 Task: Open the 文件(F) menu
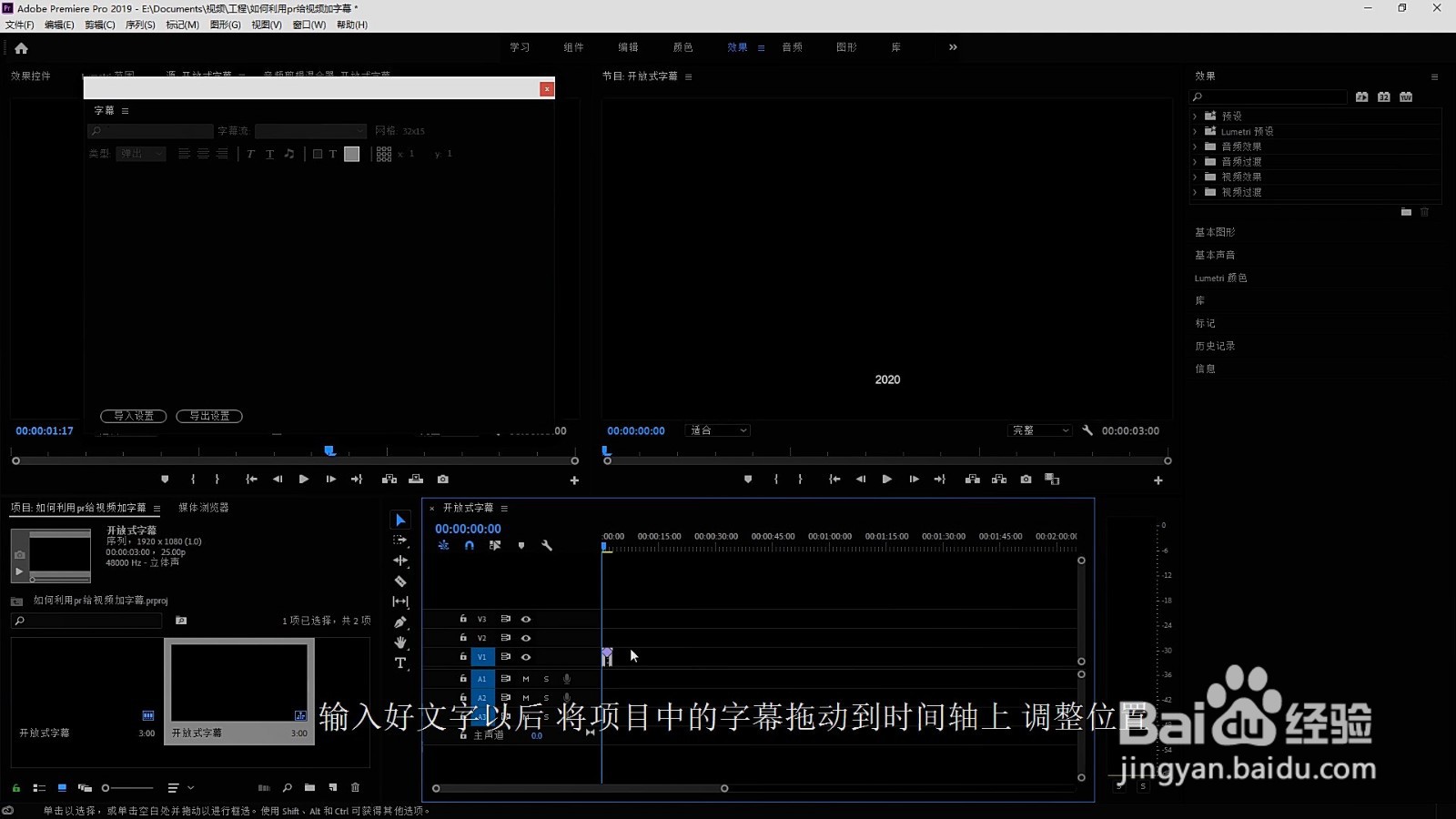pyautogui.click(x=20, y=25)
